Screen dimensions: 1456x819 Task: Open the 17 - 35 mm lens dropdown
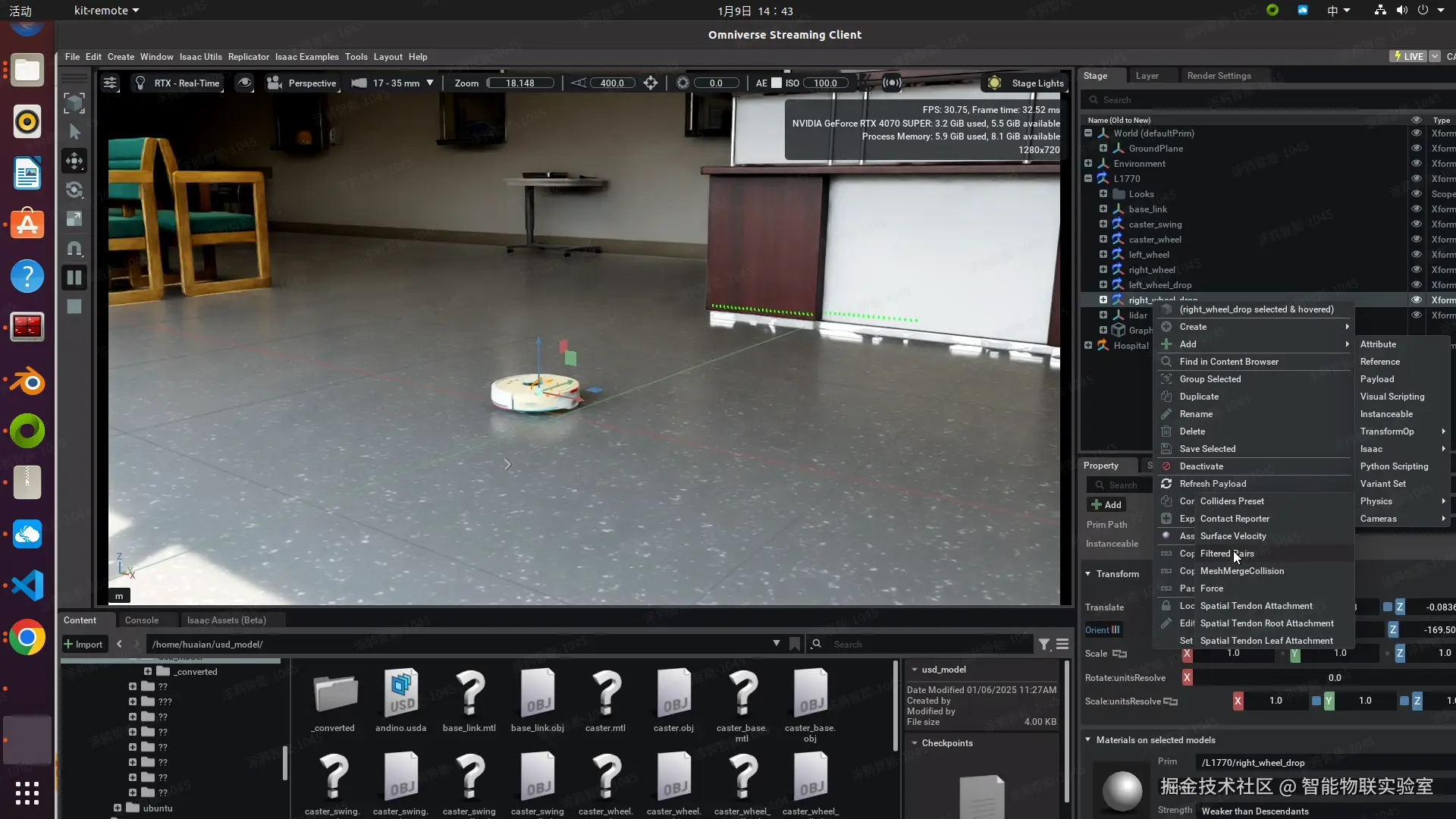430,83
